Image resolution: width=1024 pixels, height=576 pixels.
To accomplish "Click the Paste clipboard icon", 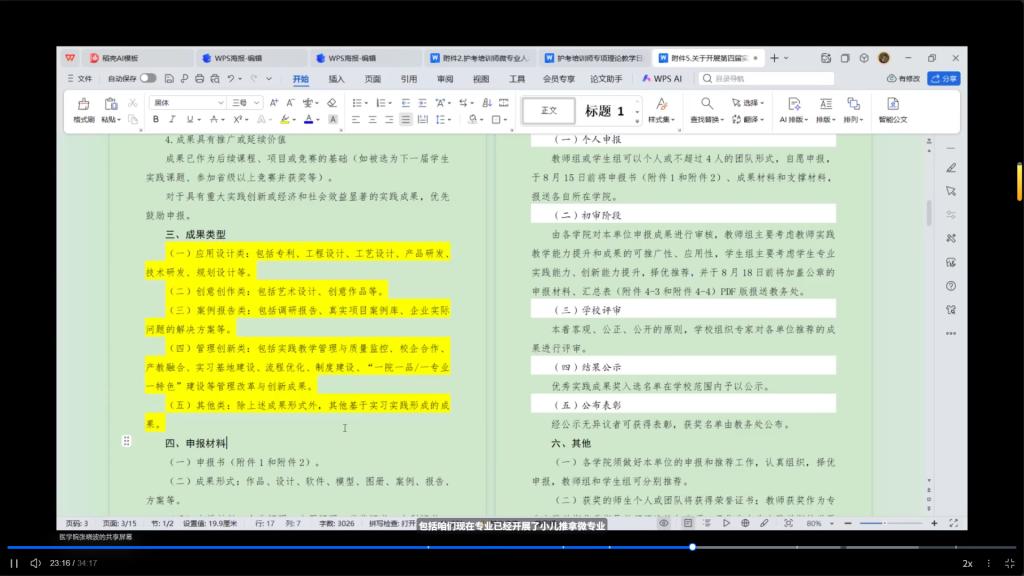I will tap(111, 104).
